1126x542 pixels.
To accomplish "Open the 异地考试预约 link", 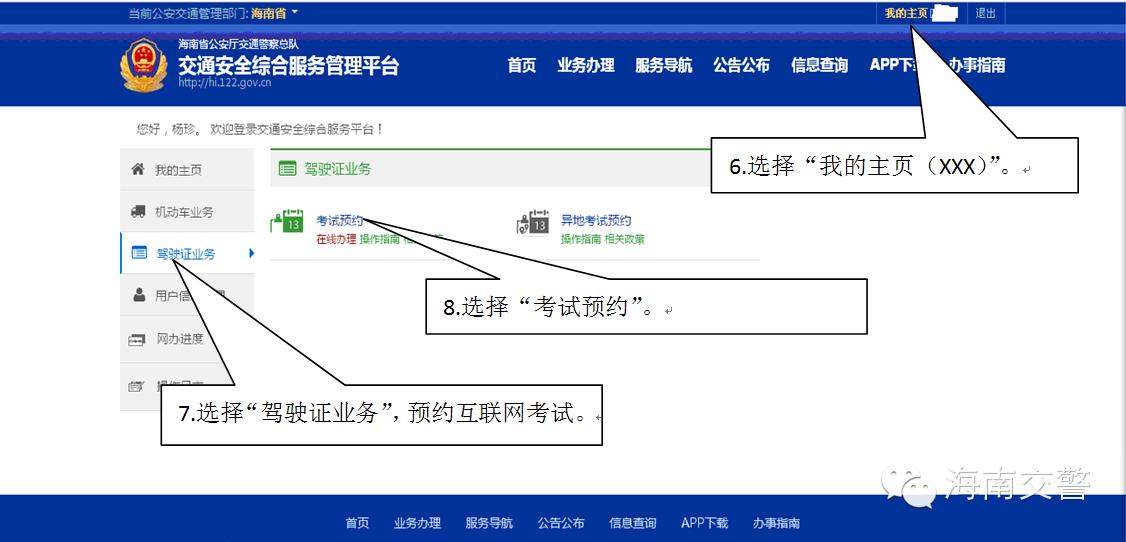I will point(596,220).
